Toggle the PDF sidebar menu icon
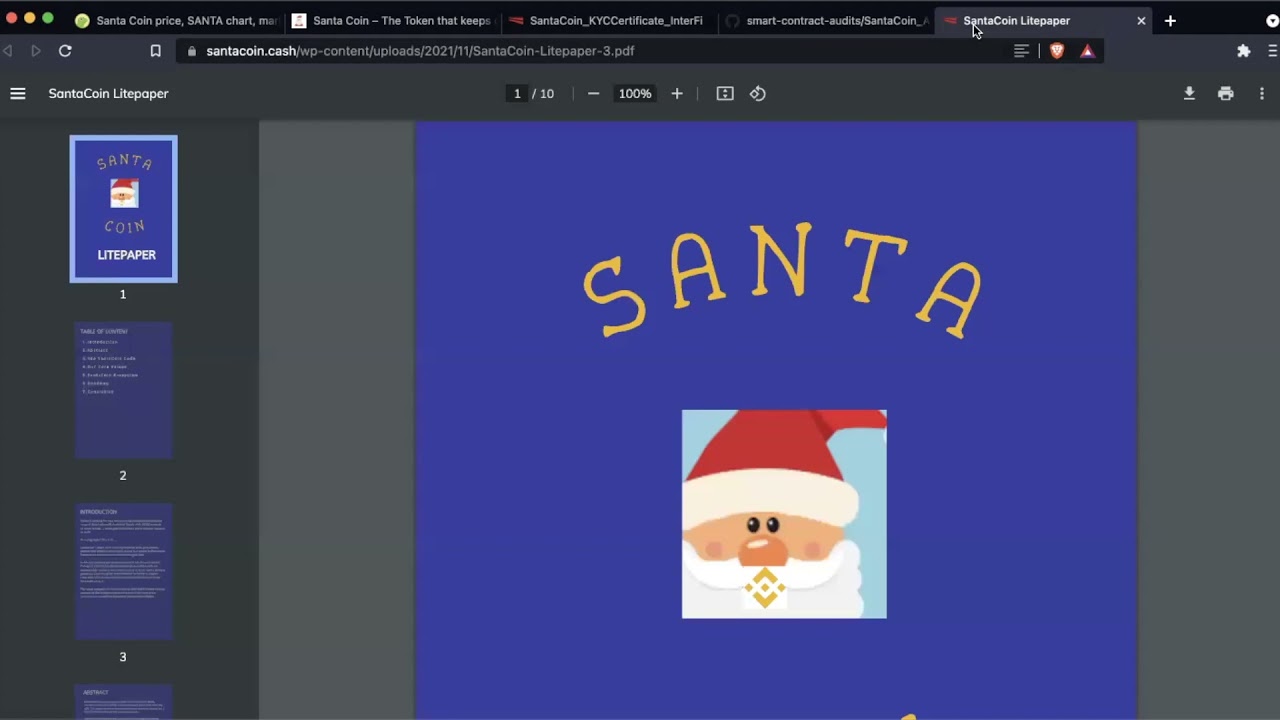1280x720 pixels. (x=17, y=93)
